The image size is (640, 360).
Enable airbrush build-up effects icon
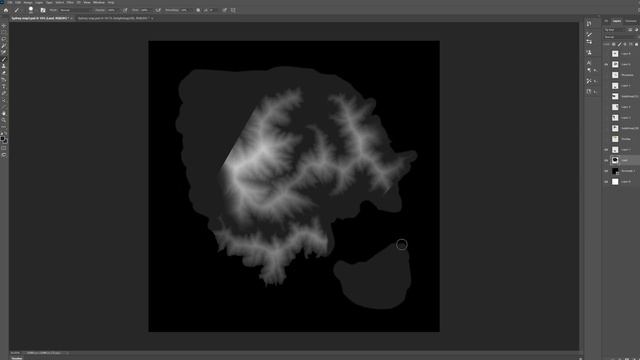[x=158, y=10]
